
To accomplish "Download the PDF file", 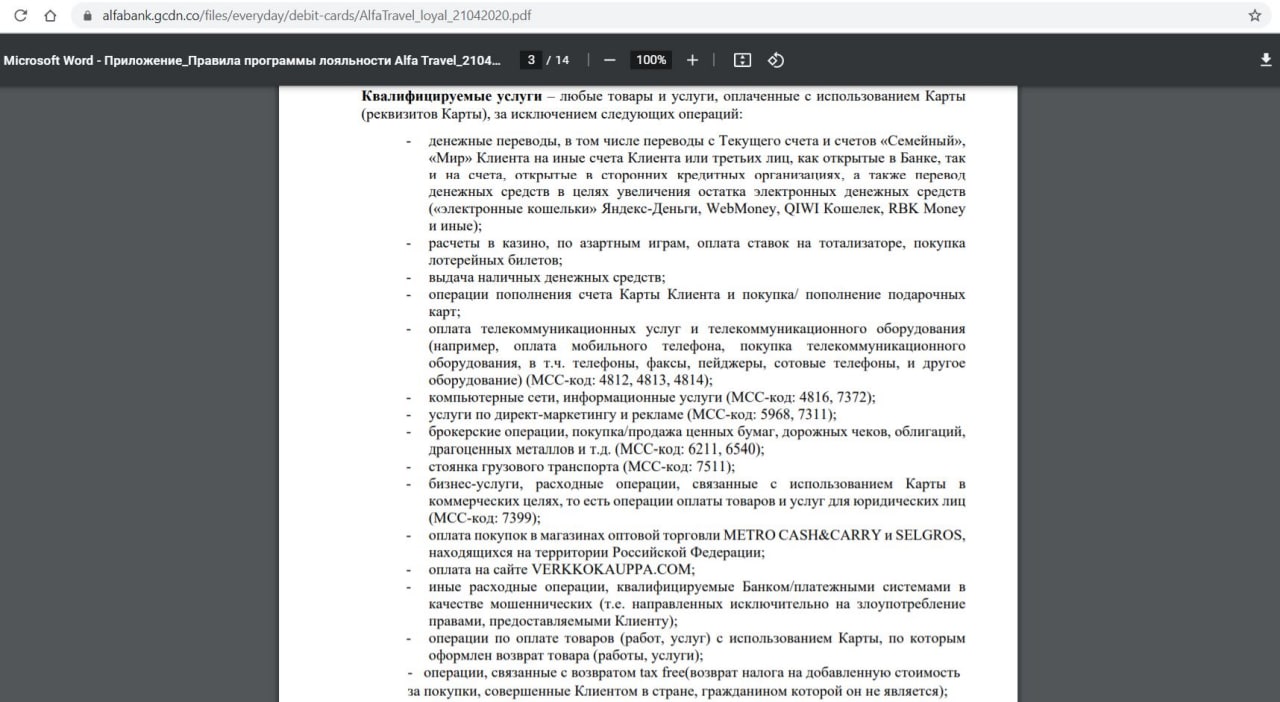I will [1266, 60].
